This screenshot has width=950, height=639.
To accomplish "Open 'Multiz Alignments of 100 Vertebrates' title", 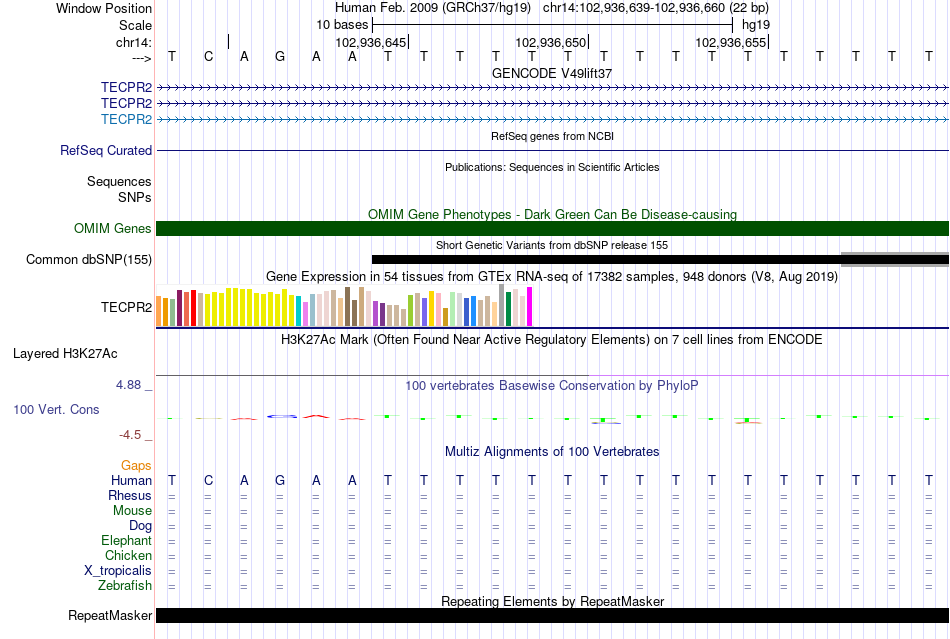I will [552, 451].
